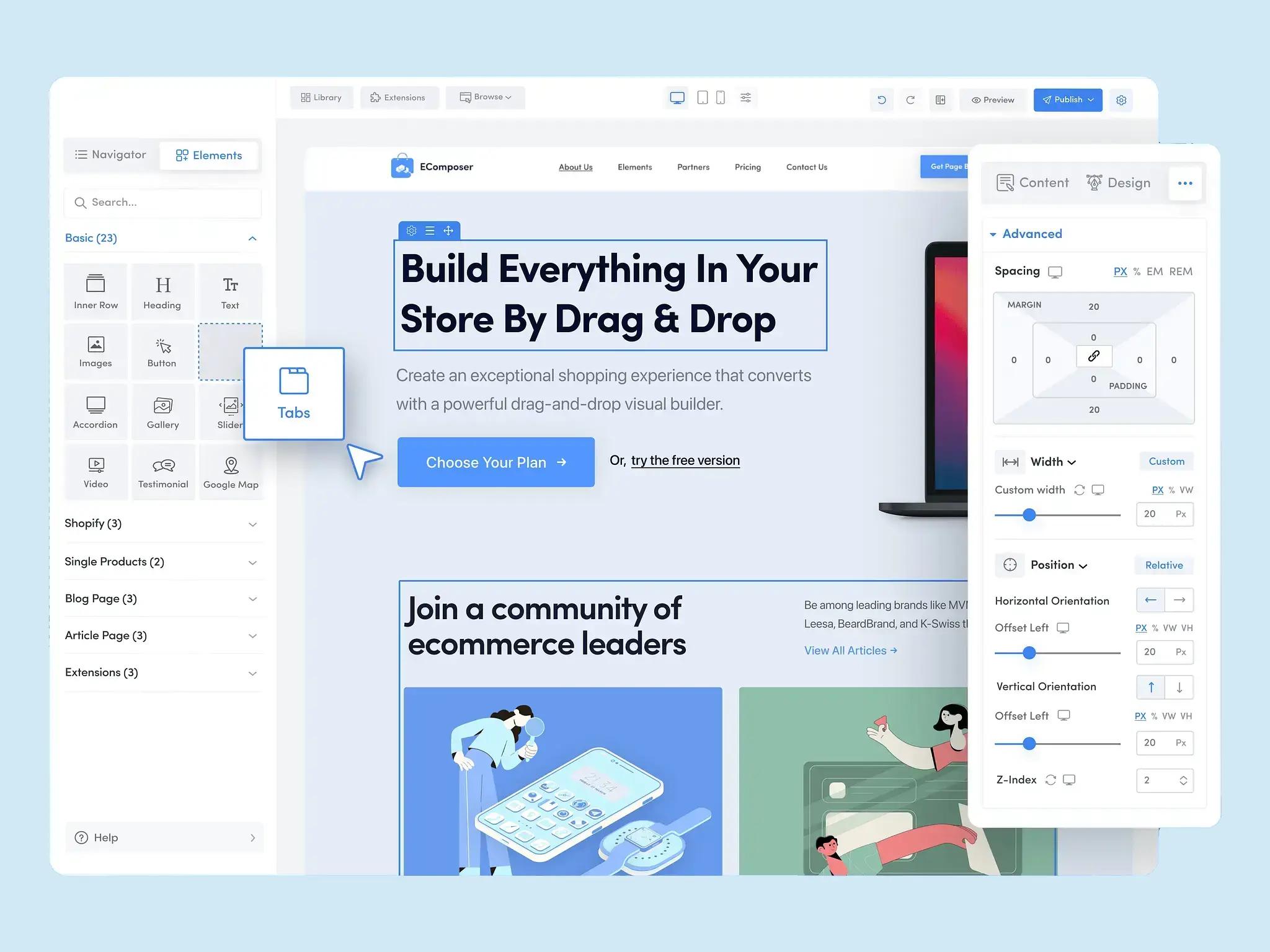Toggle Vertical Orientation up arrow
Screen dimensions: 1270x952
(1151, 688)
